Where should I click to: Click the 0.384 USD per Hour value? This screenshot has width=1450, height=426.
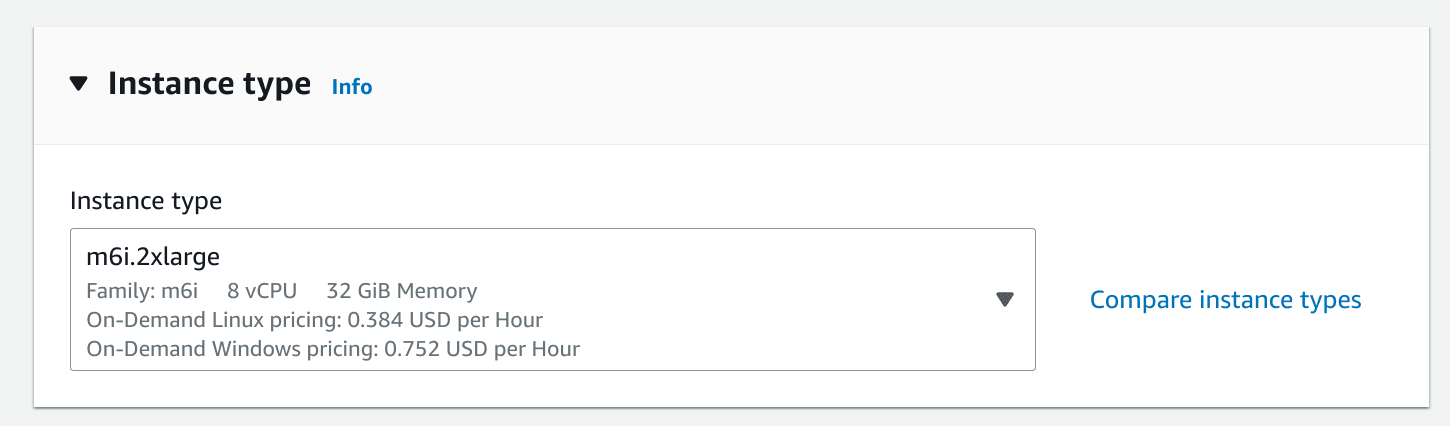[x=445, y=321]
